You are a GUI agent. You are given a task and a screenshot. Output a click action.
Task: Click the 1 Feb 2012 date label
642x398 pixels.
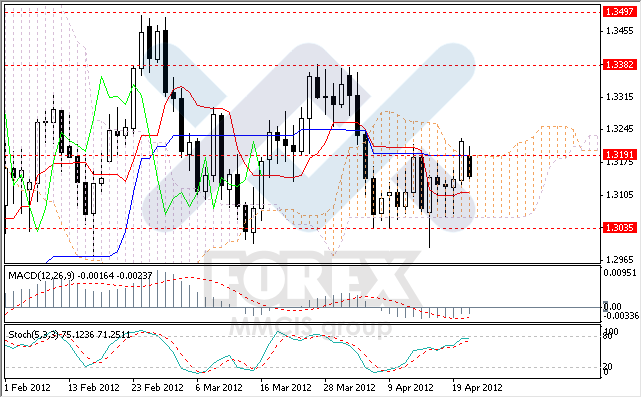(27, 387)
